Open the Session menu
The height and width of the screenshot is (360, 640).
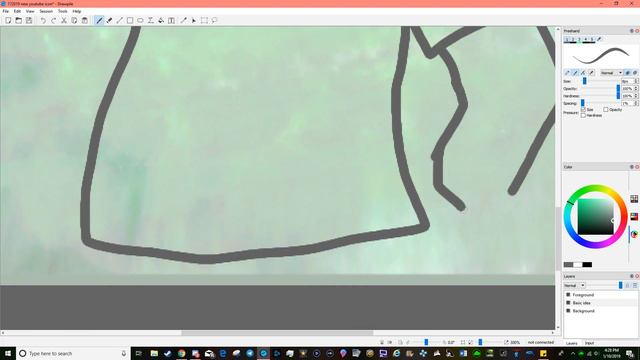[46, 11]
